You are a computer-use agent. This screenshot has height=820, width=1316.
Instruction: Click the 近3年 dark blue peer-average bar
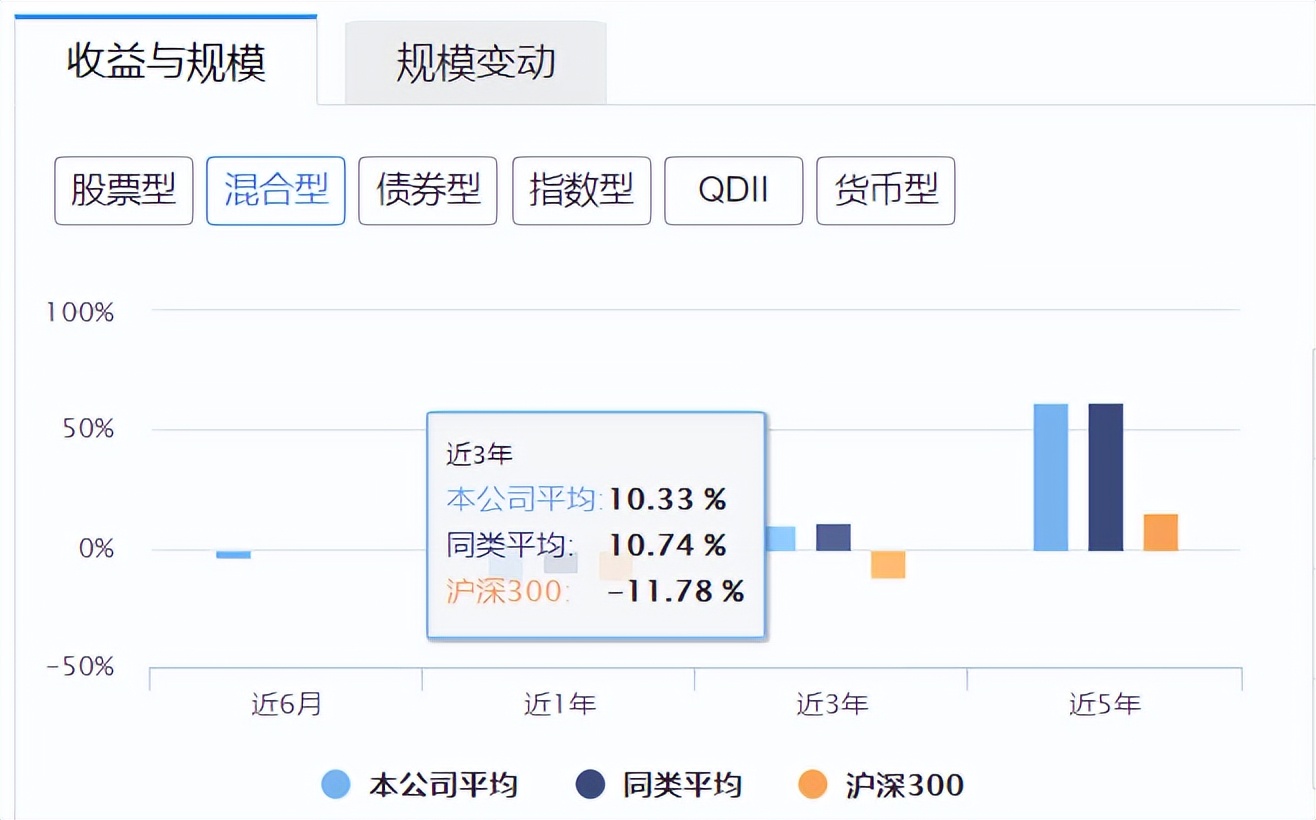click(x=833, y=537)
